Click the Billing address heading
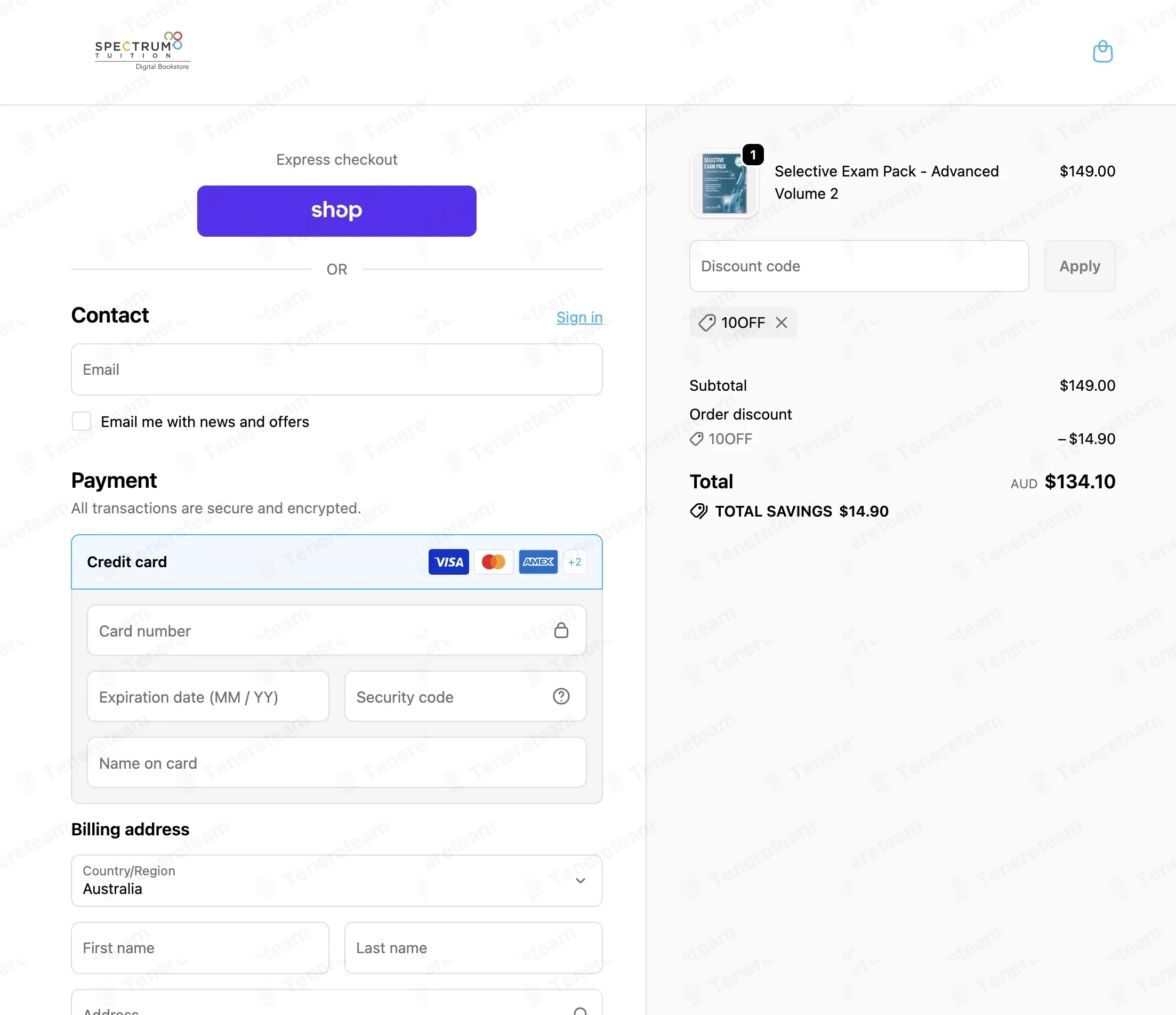Image resolution: width=1176 pixels, height=1015 pixels. click(x=130, y=829)
